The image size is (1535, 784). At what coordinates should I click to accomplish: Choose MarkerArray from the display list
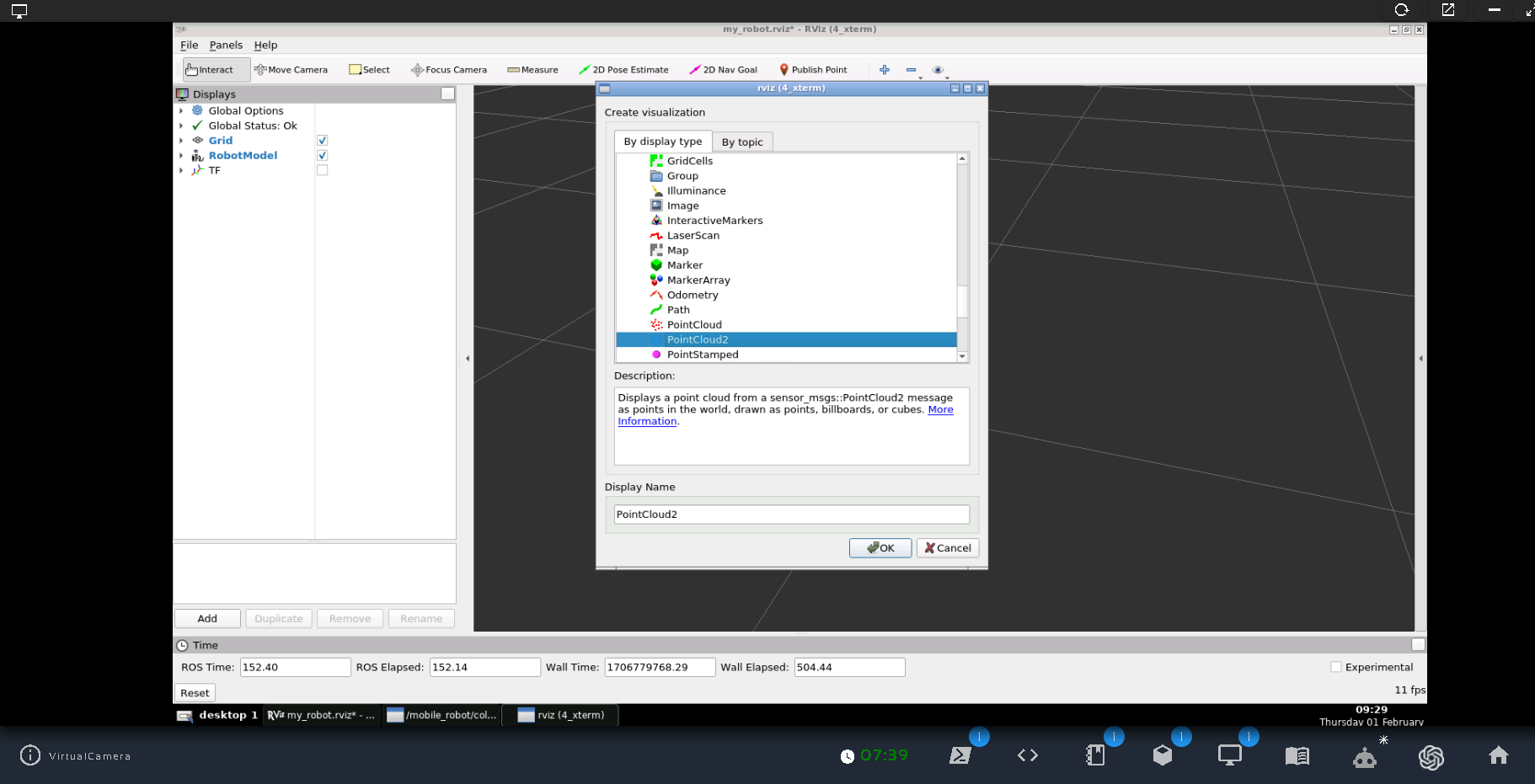[x=698, y=280]
